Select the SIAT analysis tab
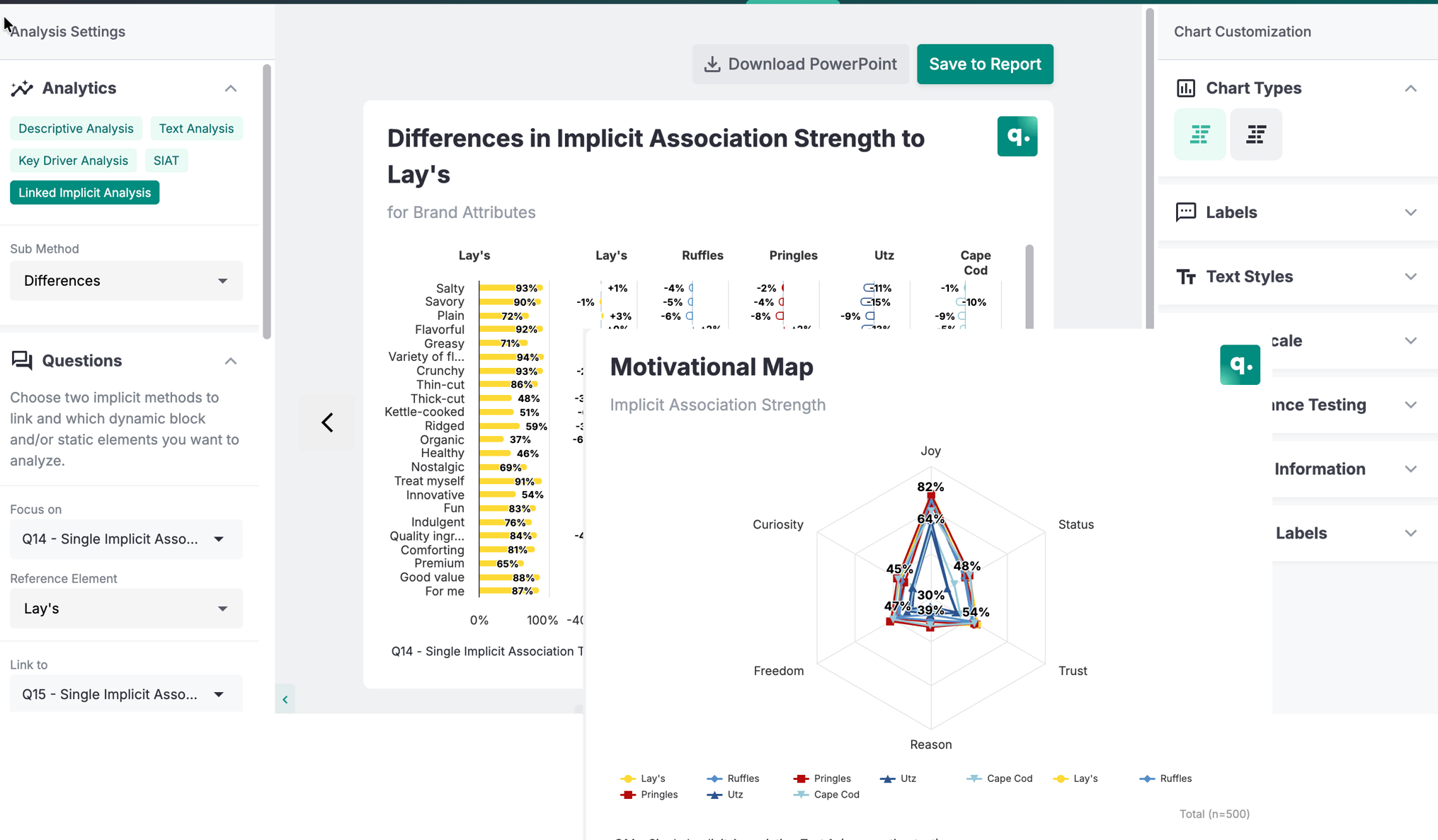 click(x=166, y=161)
